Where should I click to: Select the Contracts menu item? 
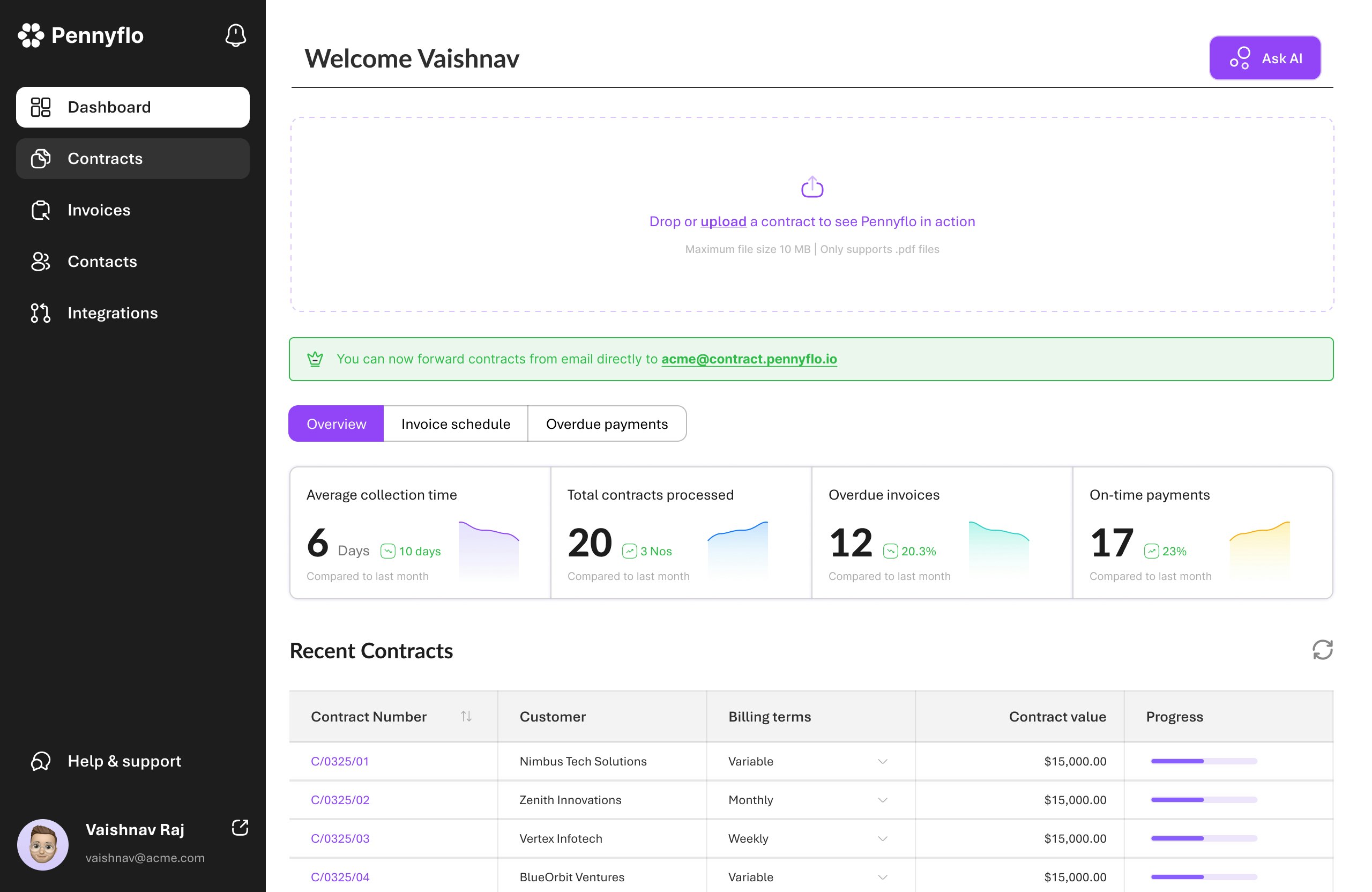point(105,159)
